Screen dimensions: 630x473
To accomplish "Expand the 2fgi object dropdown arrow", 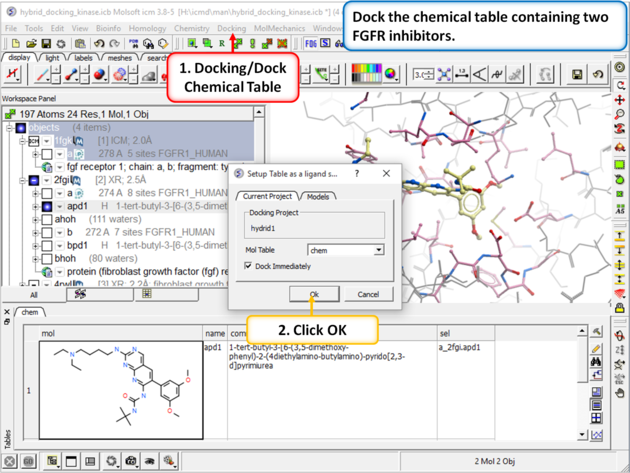I will (x=47, y=180).
